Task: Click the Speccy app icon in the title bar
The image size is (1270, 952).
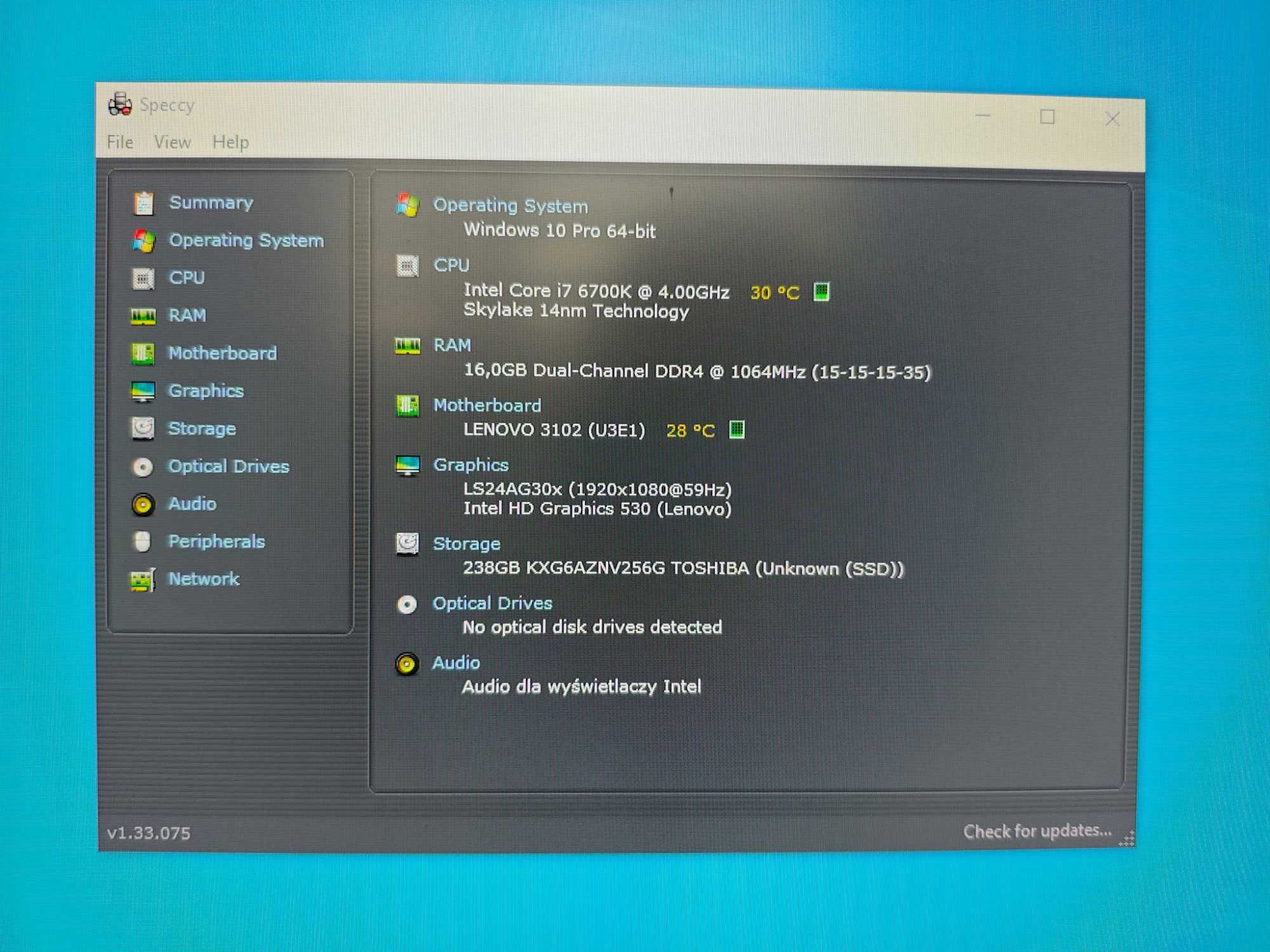Action: [x=119, y=104]
